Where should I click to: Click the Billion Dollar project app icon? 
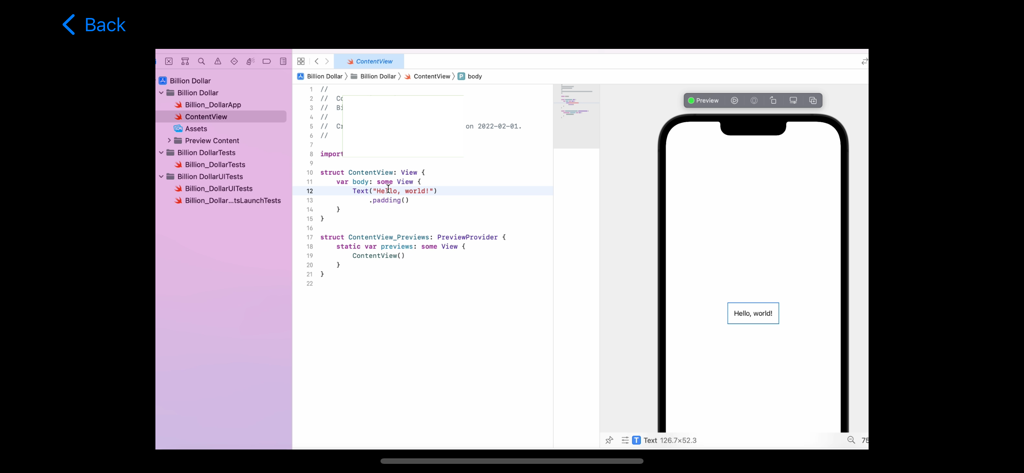coord(163,81)
